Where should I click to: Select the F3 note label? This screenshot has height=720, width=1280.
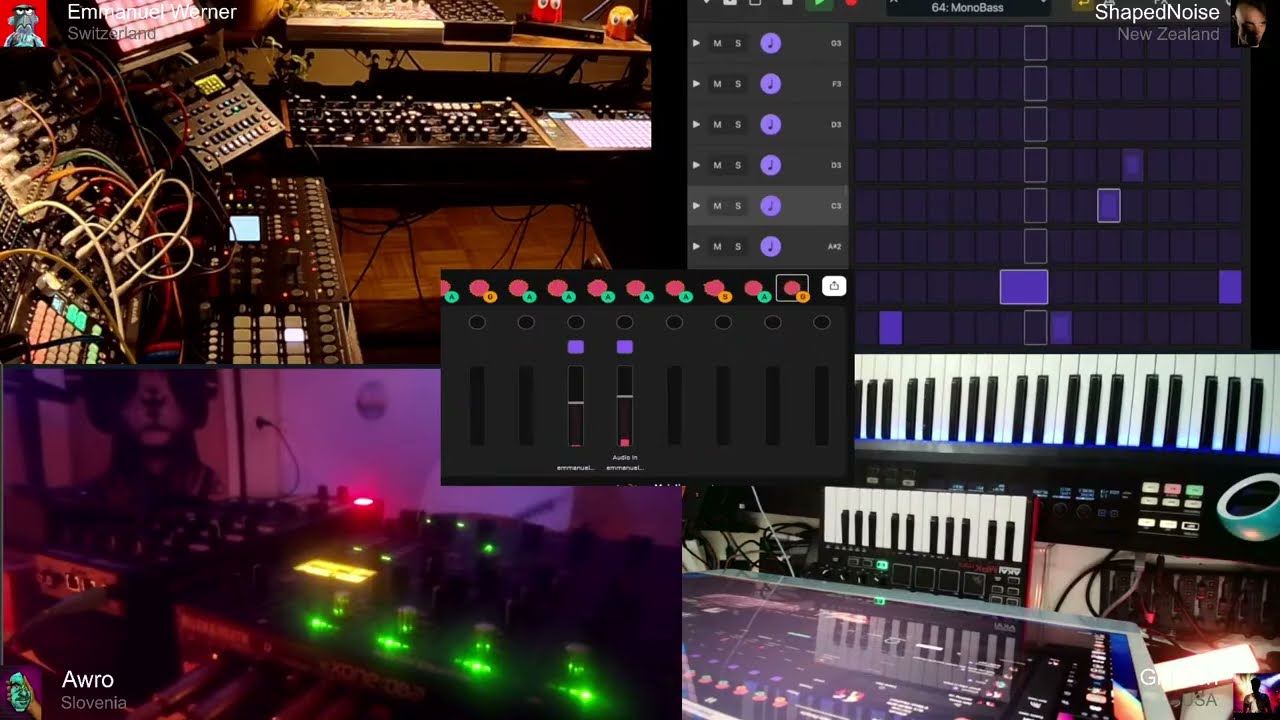(836, 84)
